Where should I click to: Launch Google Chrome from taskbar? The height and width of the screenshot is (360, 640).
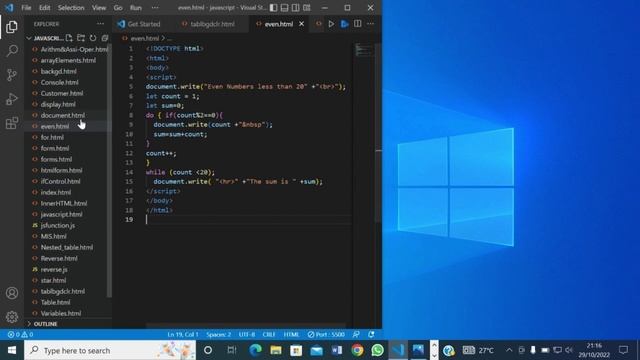click(x=357, y=350)
